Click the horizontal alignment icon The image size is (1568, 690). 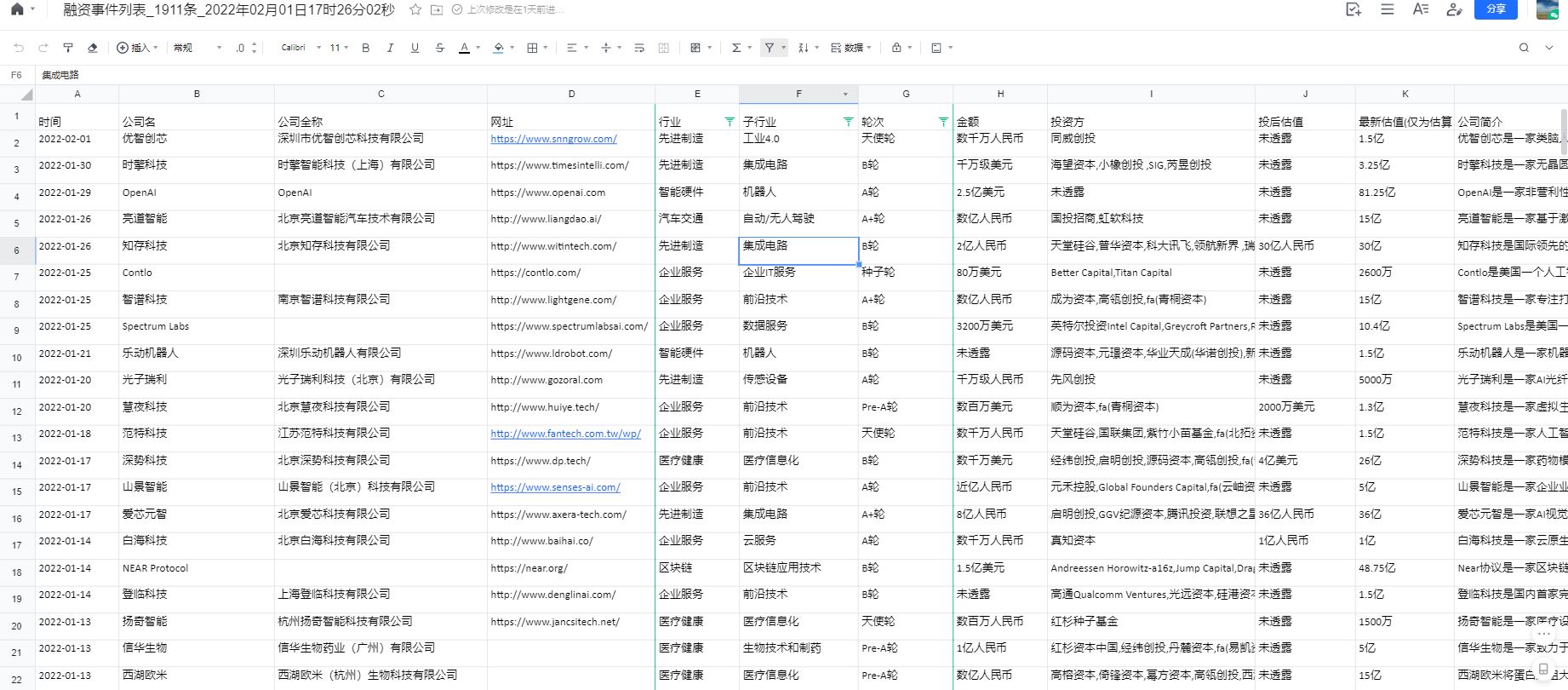click(572, 48)
